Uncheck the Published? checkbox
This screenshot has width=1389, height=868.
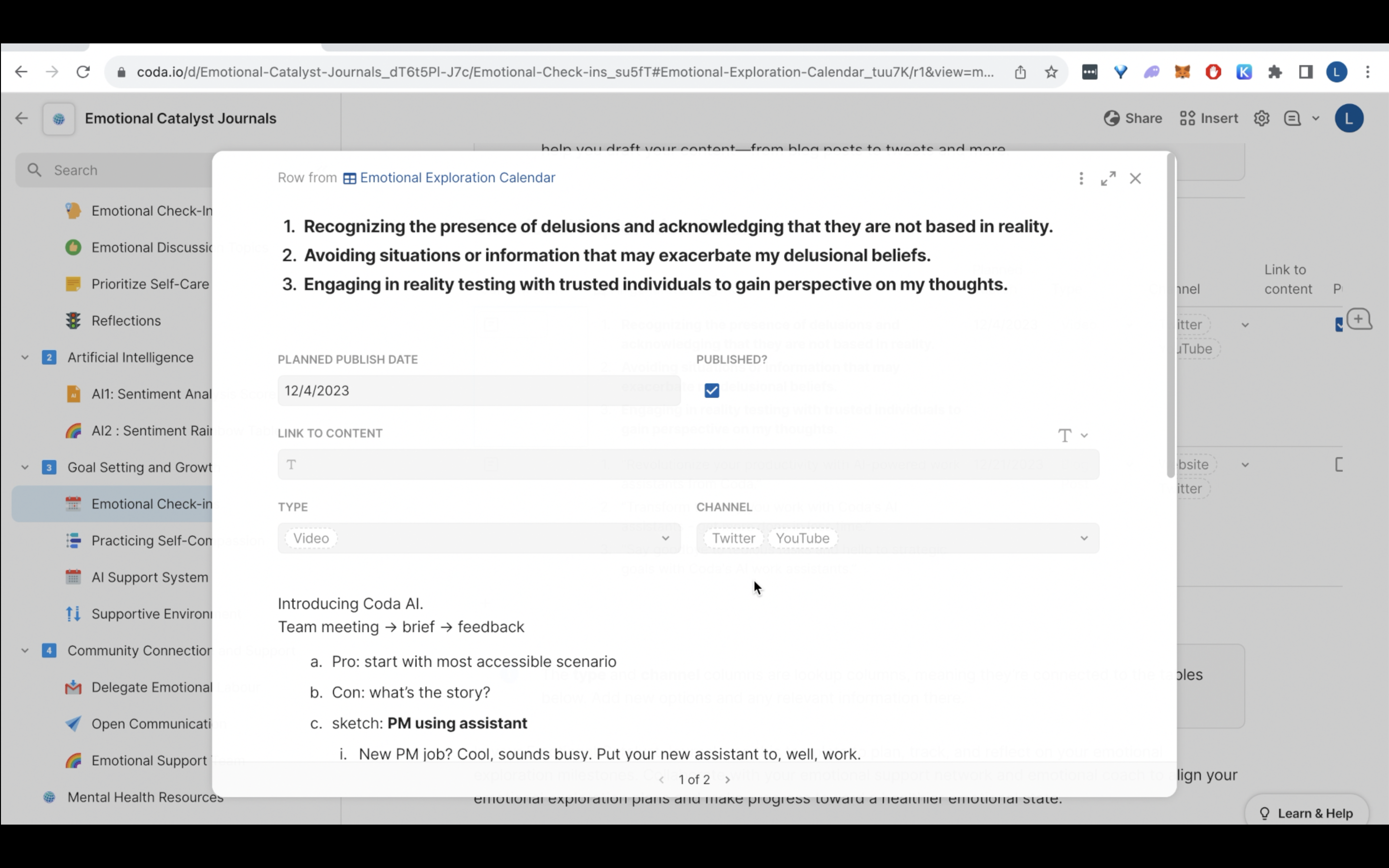coord(712,391)
